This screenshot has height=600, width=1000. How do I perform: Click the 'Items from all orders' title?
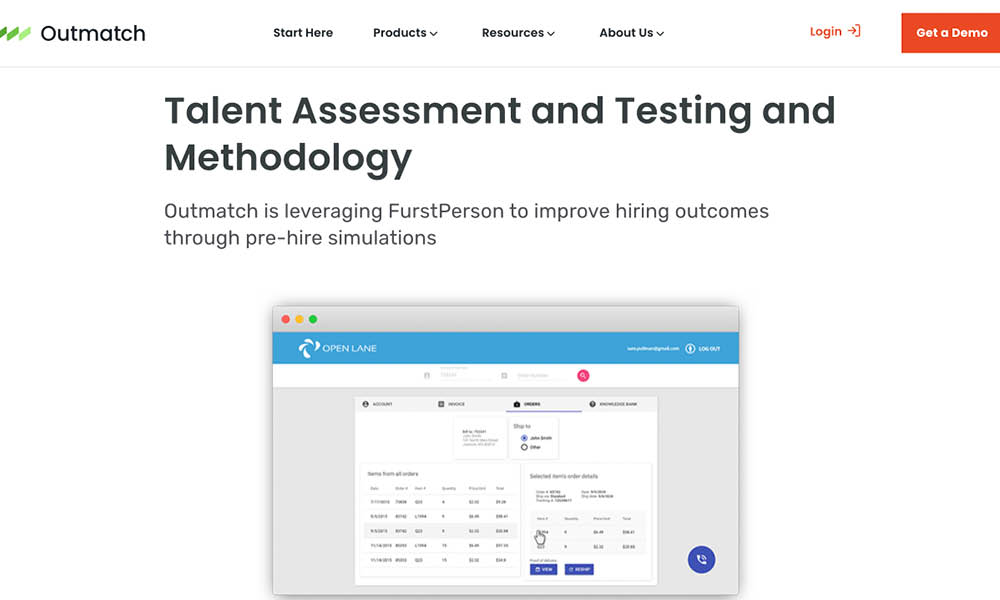coord(393,474)
